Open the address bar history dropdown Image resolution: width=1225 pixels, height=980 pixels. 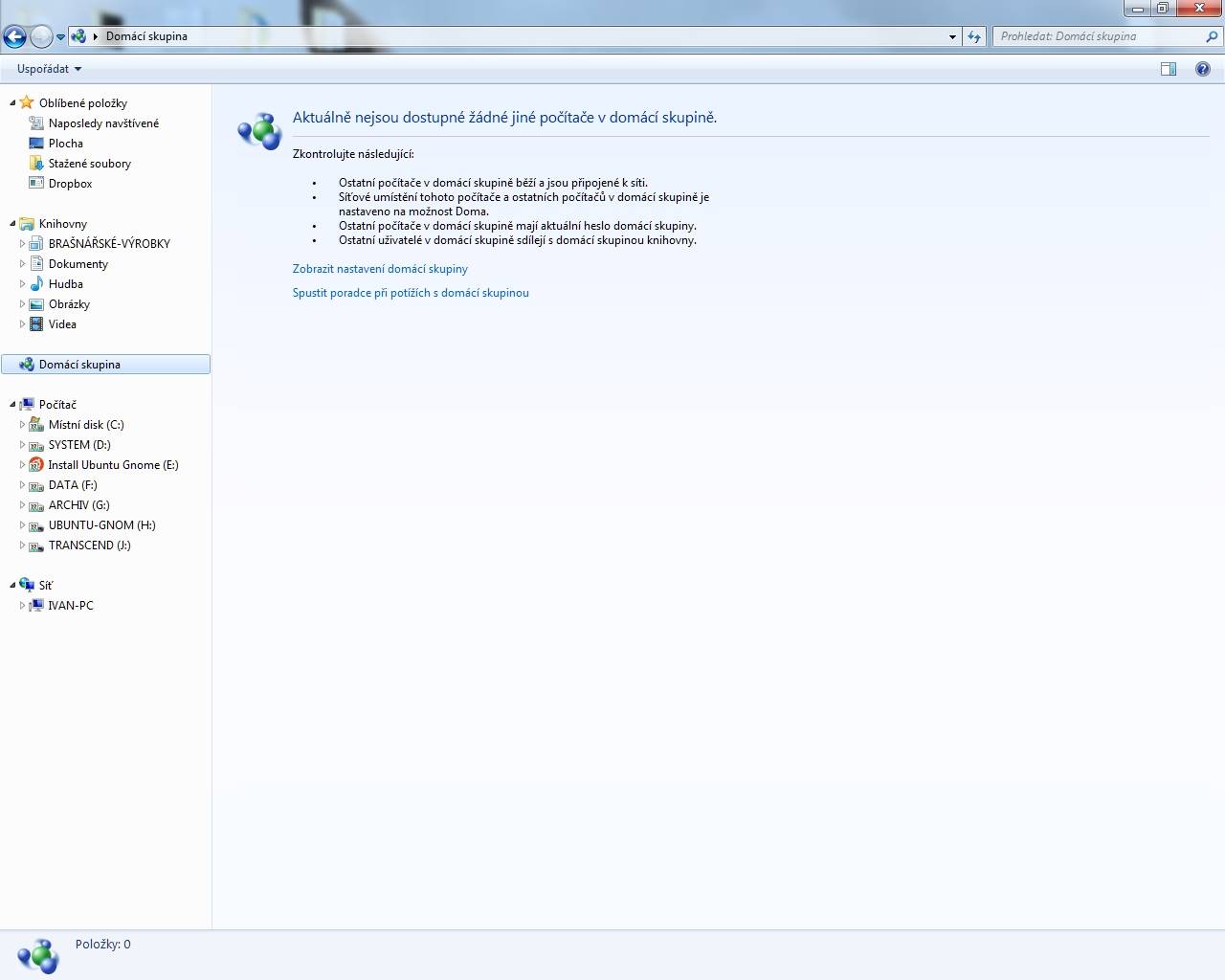(x=952, y=36)
